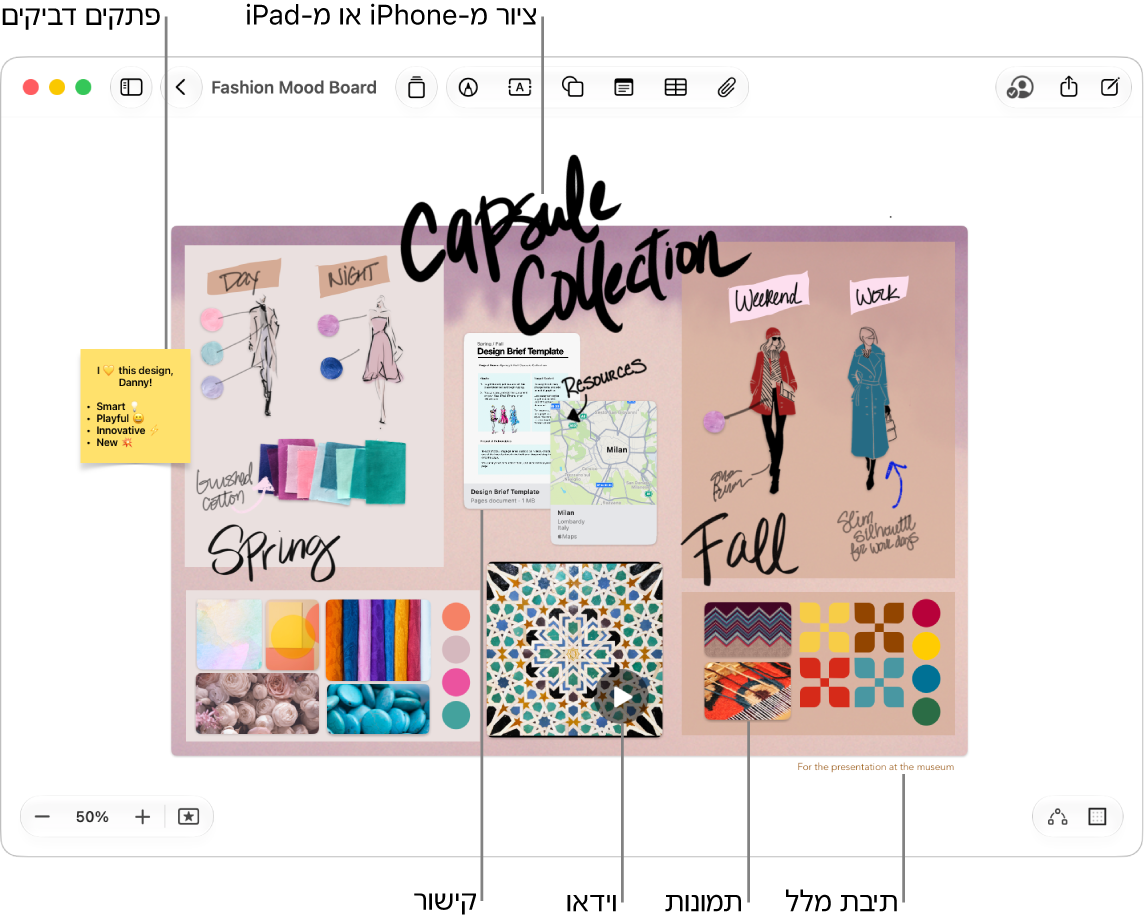Play the mosaic pattern video
The image size is (1146, 920).
622,696
